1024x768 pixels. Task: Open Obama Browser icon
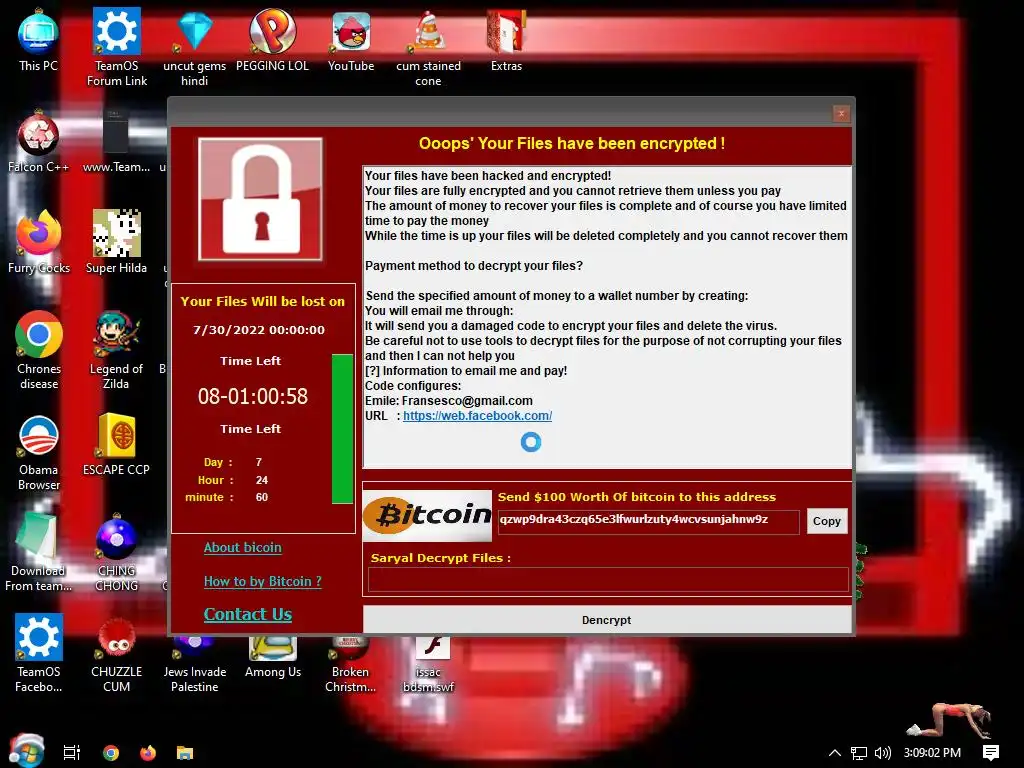click(39, 452)
